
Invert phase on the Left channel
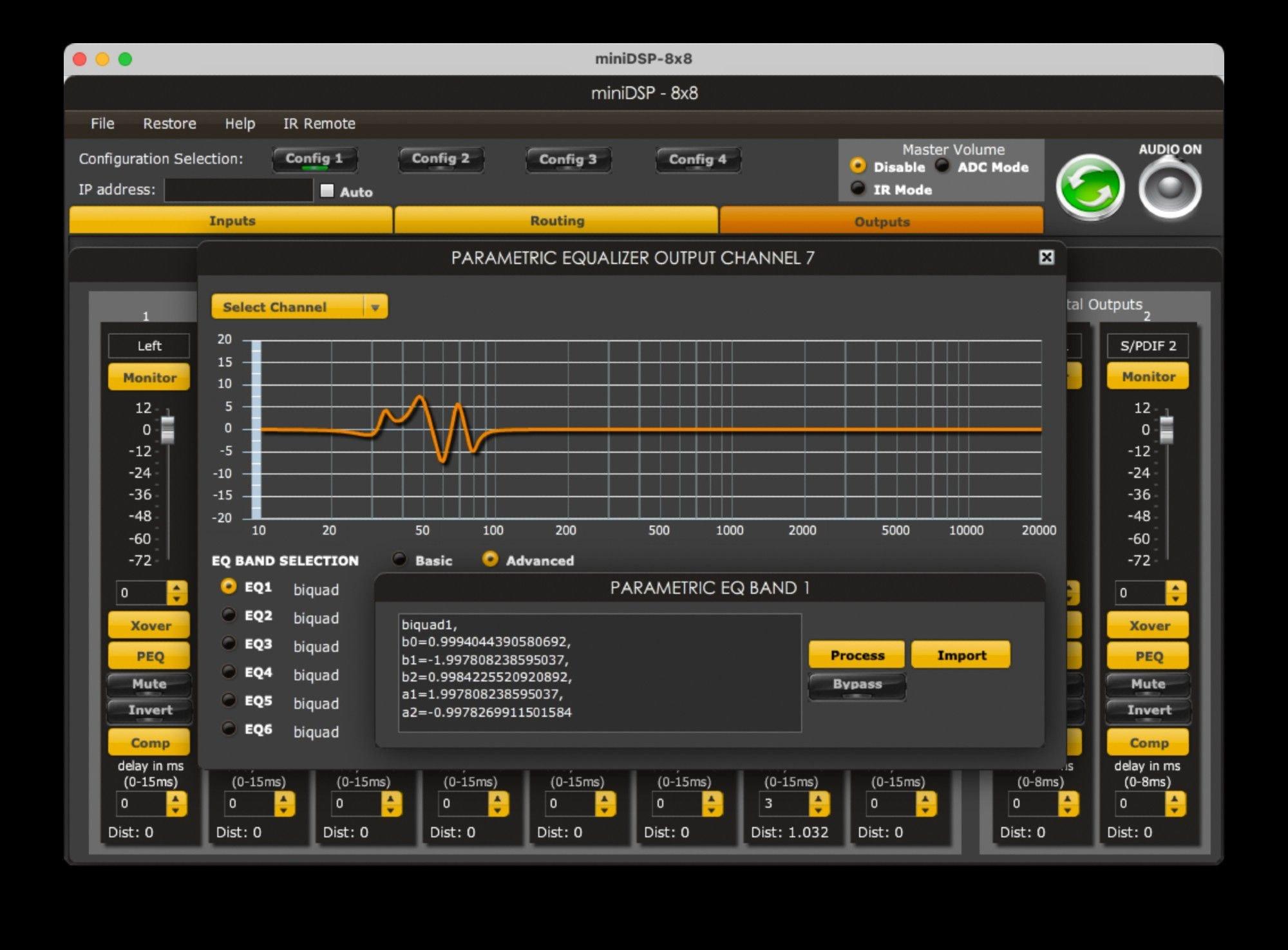(x=149, y=710)
